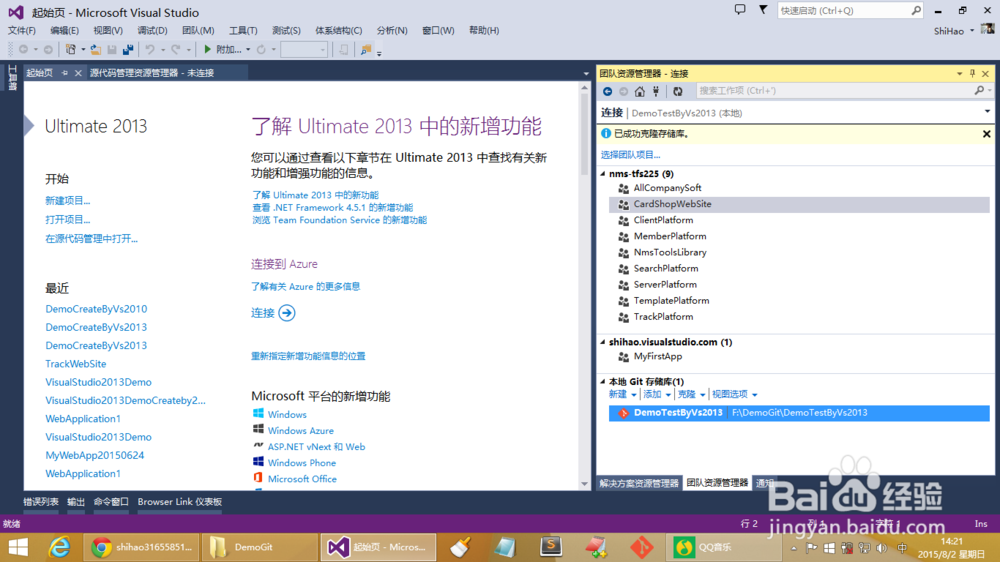Click the 新建项目... link

click(x=68, y=200)
